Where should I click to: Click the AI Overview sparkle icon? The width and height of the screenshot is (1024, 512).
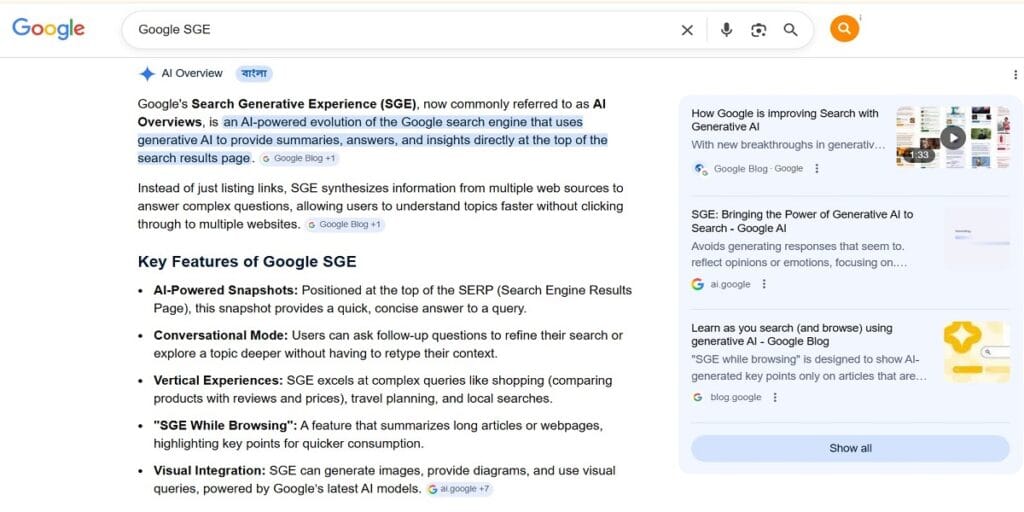[147, 74]
